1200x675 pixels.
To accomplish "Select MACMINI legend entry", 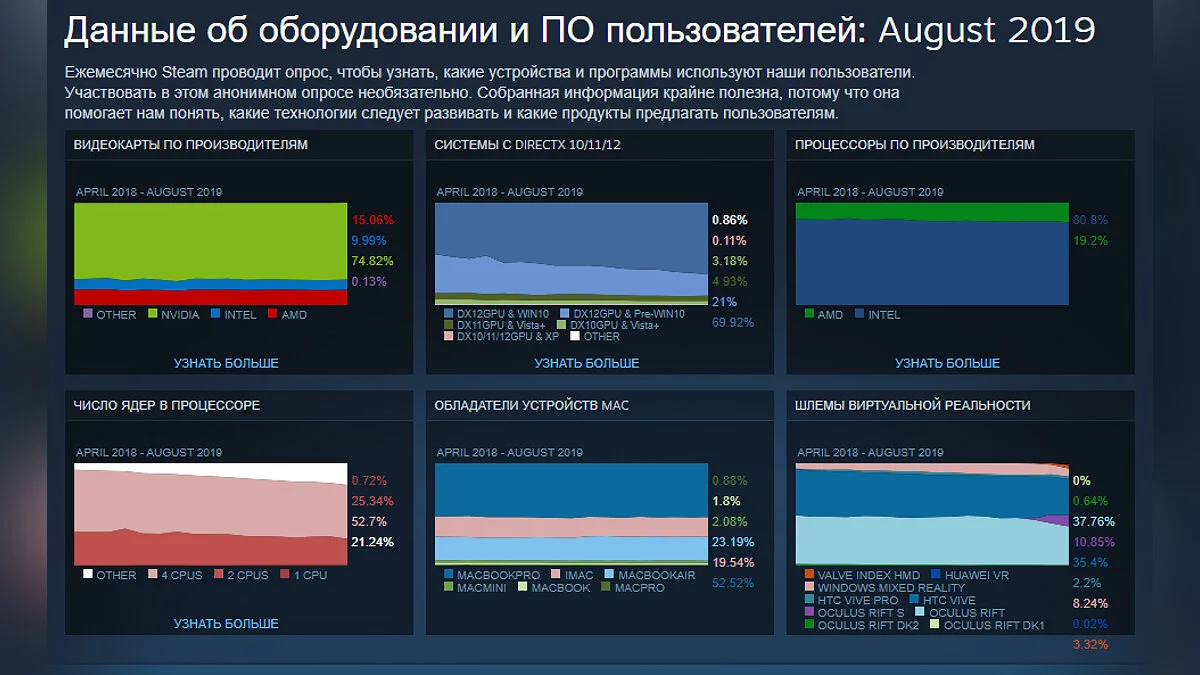I will (475, 587).
